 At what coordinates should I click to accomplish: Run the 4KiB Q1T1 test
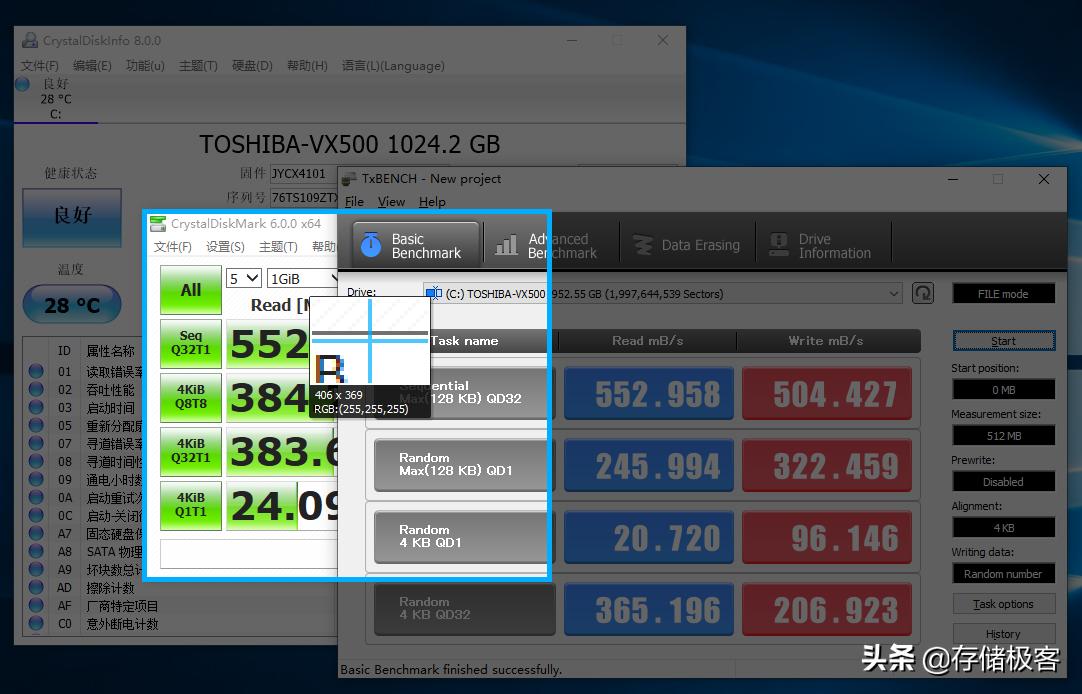tap(191, 505)
